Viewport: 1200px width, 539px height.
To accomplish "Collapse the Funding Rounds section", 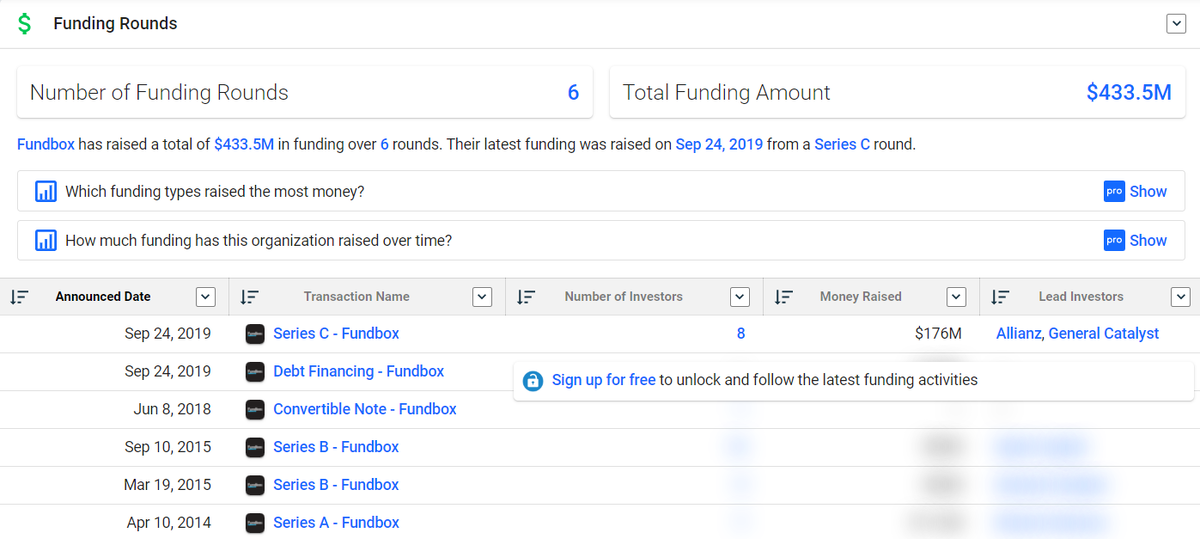I will (x=1176, y=24).
